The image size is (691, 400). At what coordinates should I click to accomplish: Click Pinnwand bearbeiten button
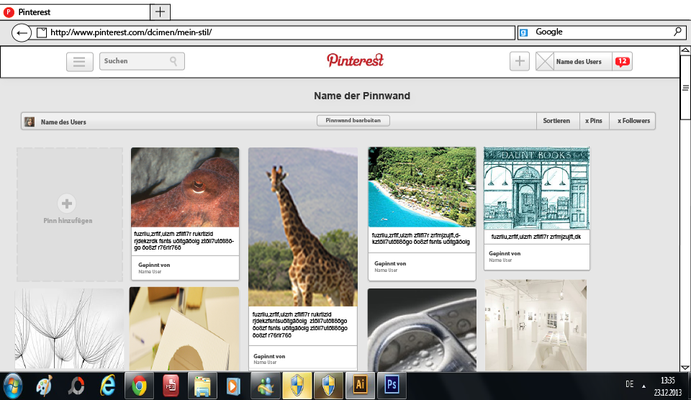[353, 120]
